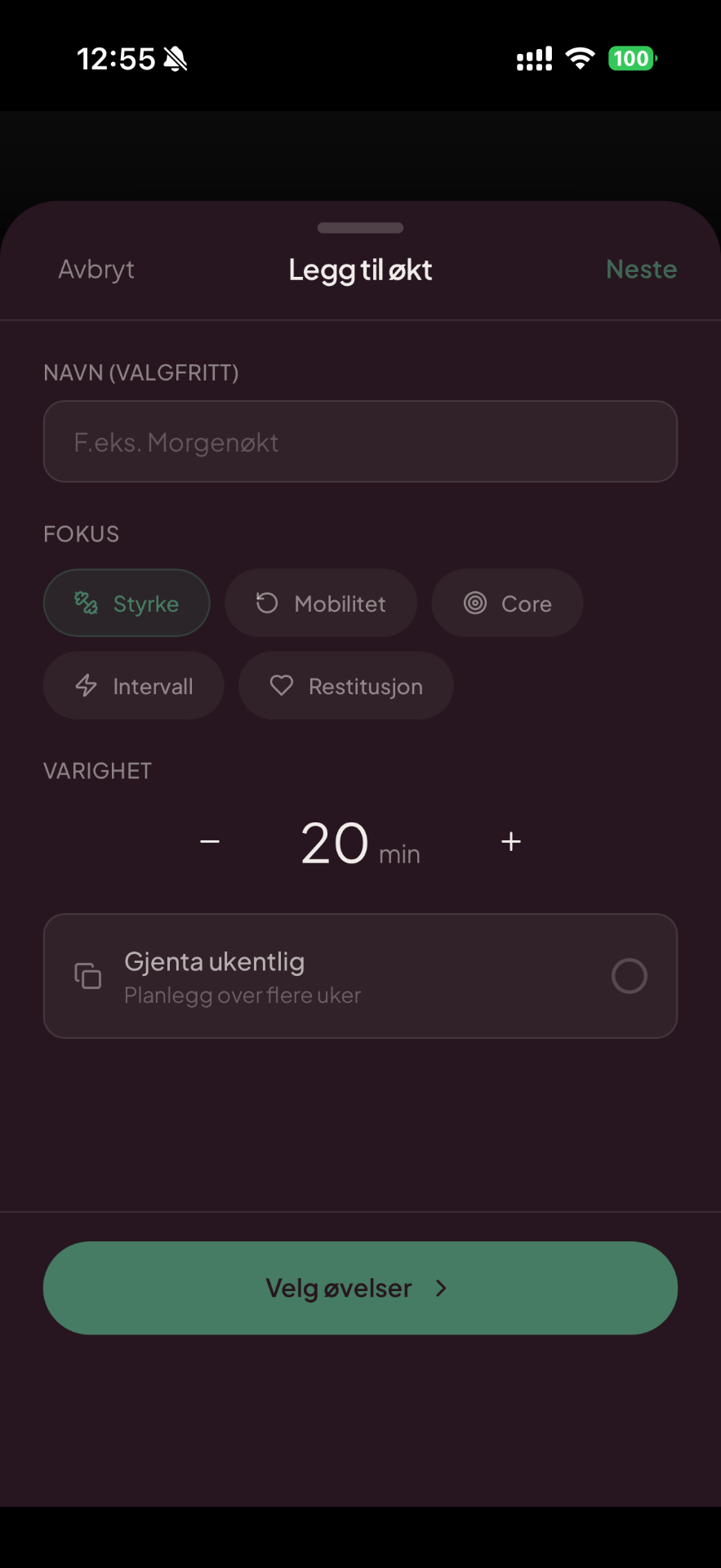This screenshot has width=721, height=1568.
Task: Tap the rotate icon on Mobilitet chip
Action: (267, 604)
